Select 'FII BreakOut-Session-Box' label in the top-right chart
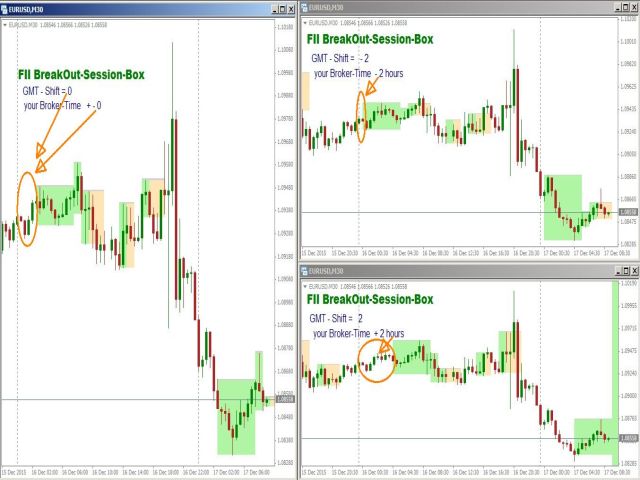The width and height of the screenshot is (640, 480). [x=370, y=39]
